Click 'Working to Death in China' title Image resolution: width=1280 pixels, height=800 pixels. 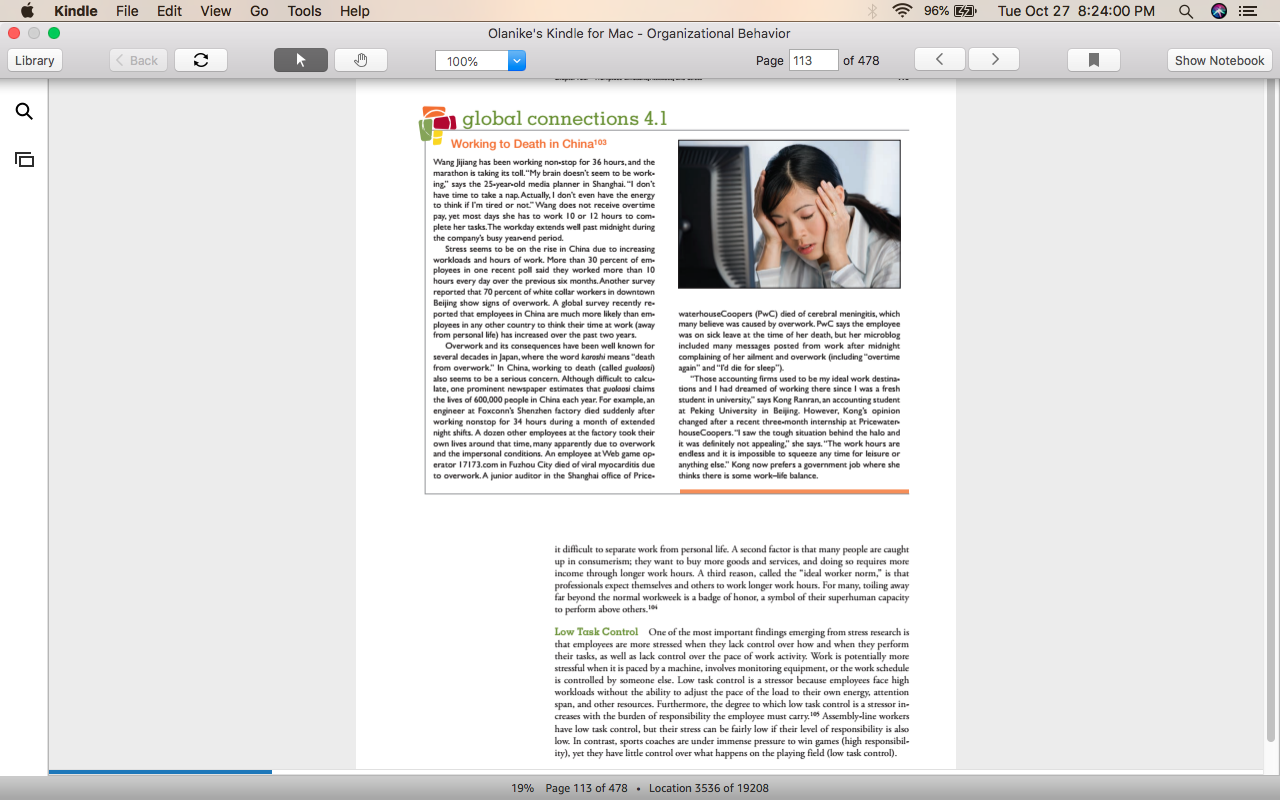click(x=529, y=144)
